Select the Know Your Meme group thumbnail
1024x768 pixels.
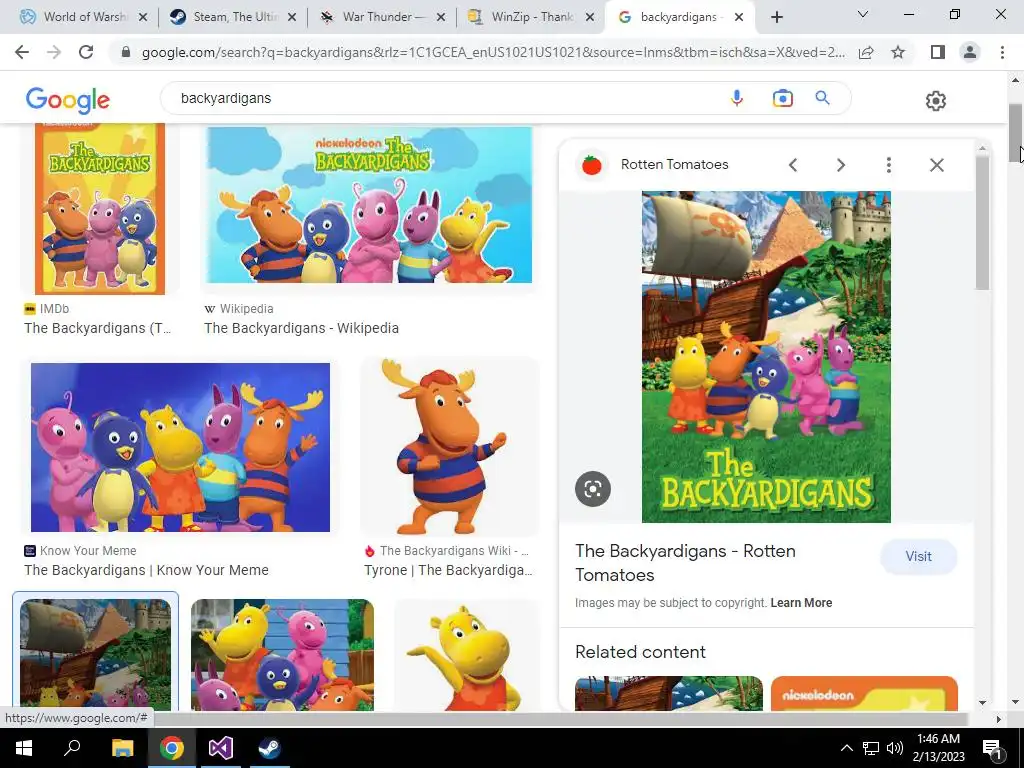[180, 447]
